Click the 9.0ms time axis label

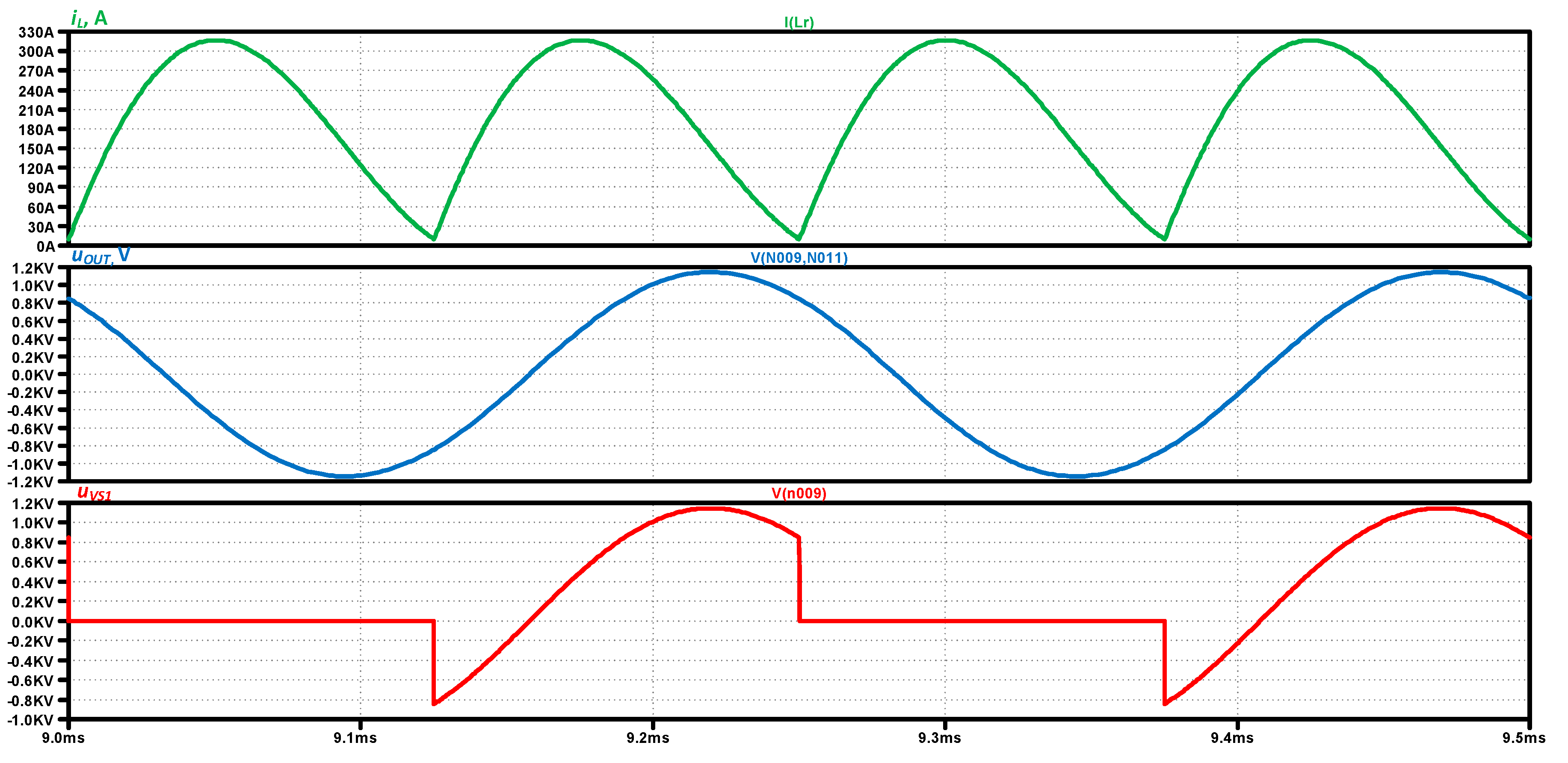63,738
